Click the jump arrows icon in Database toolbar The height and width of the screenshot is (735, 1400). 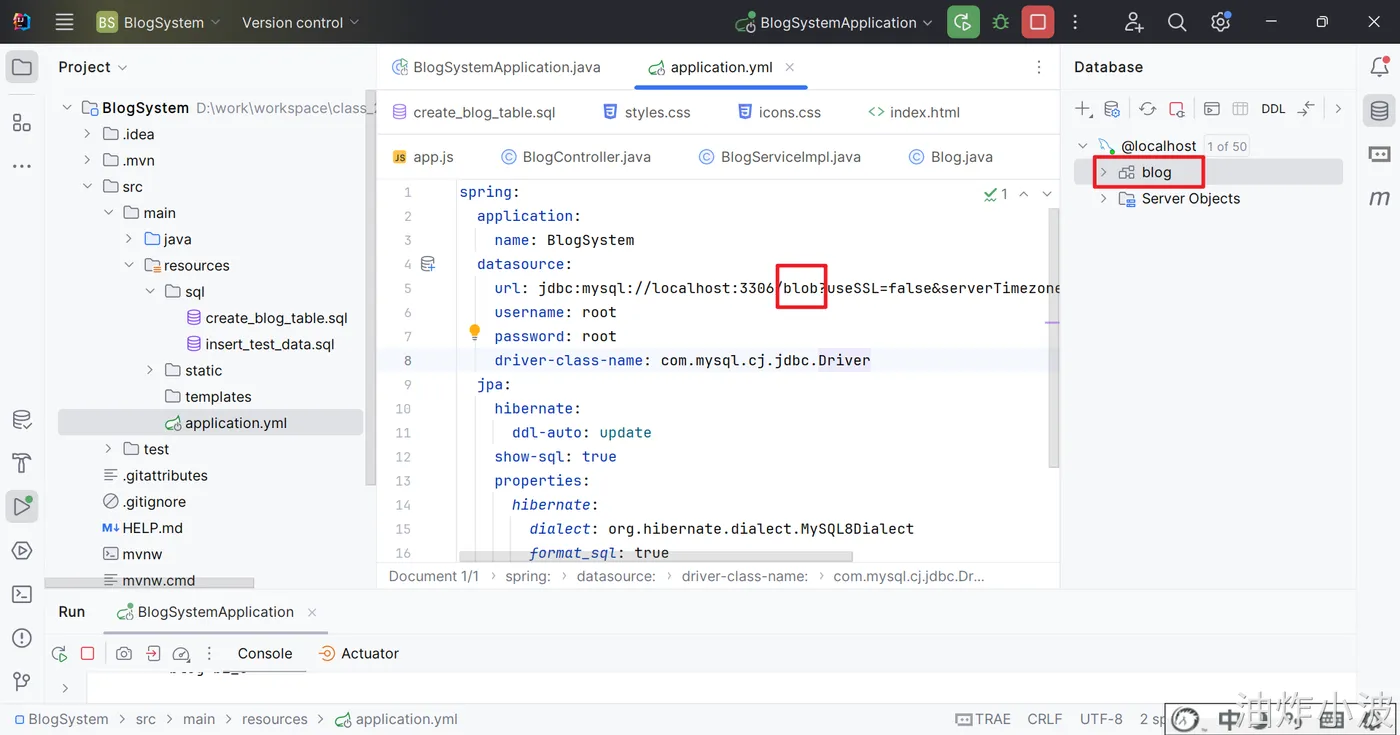pos(1306,109)
